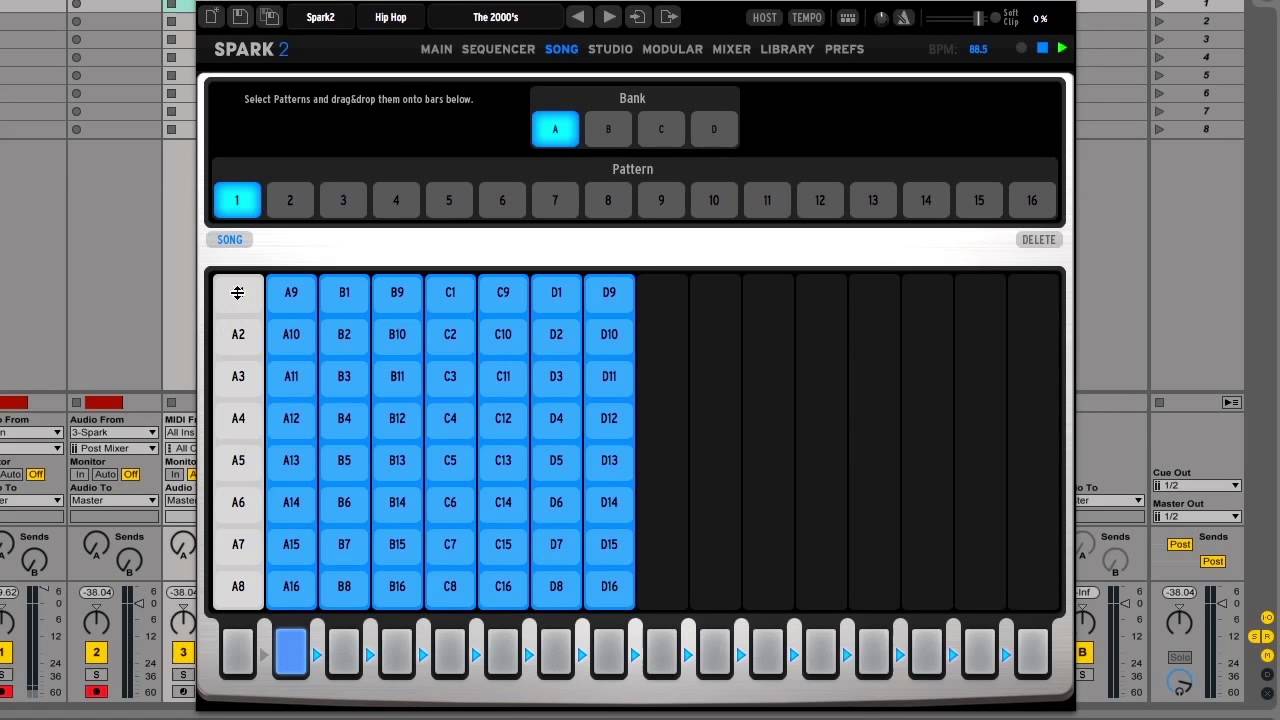Launch Ableton scene 8 play arrow
Image resolution: width=1280 pixels, height=720 pixels.
click(x=1159, y=129)
